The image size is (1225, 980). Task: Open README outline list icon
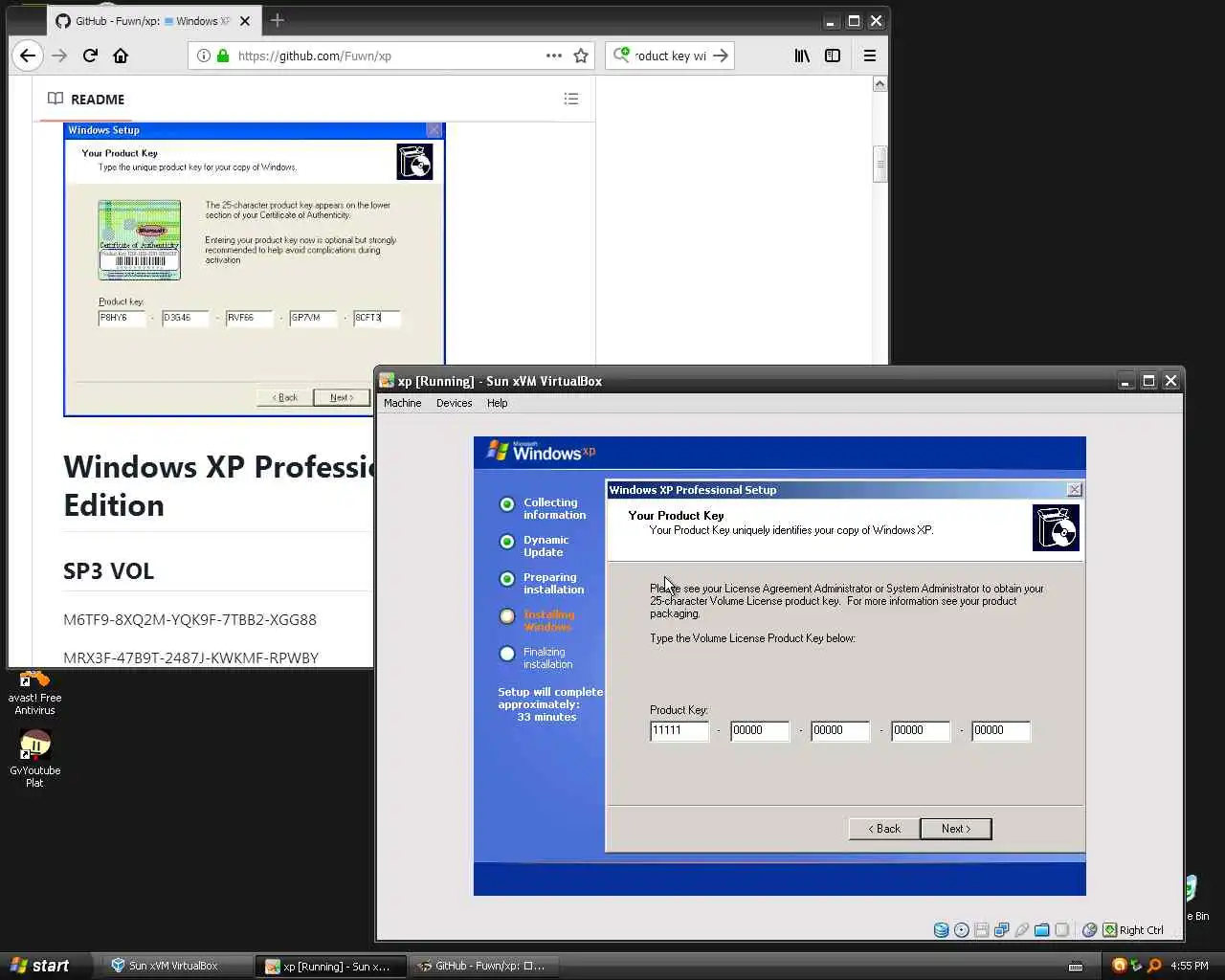pyautogui.click(x=571, y=99)
